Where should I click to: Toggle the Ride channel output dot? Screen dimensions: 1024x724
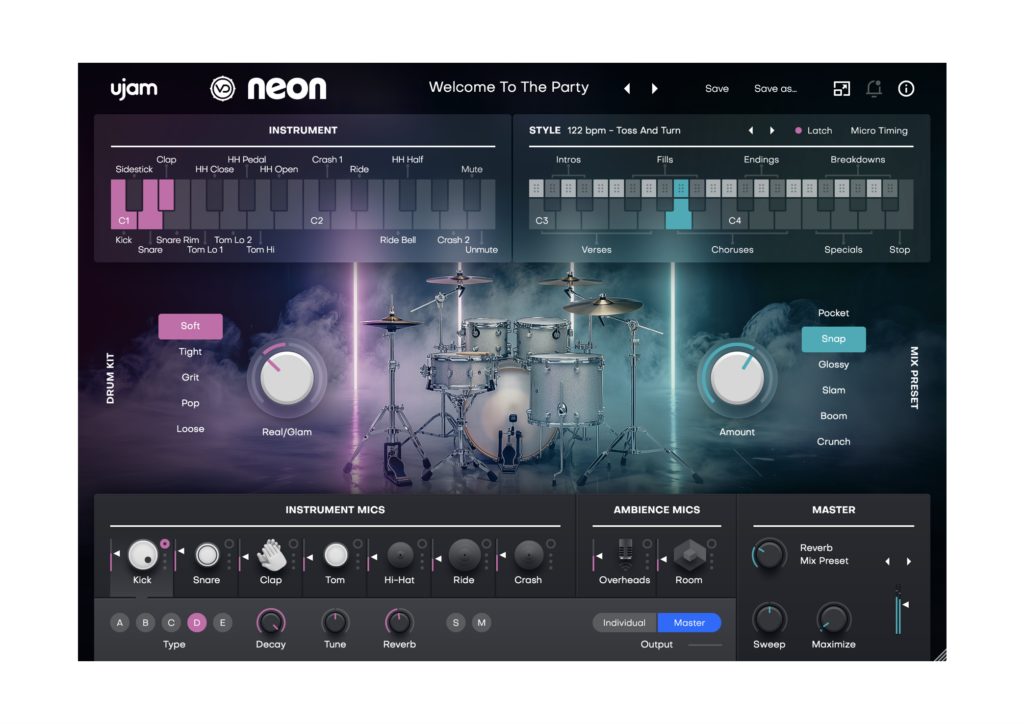487,543
